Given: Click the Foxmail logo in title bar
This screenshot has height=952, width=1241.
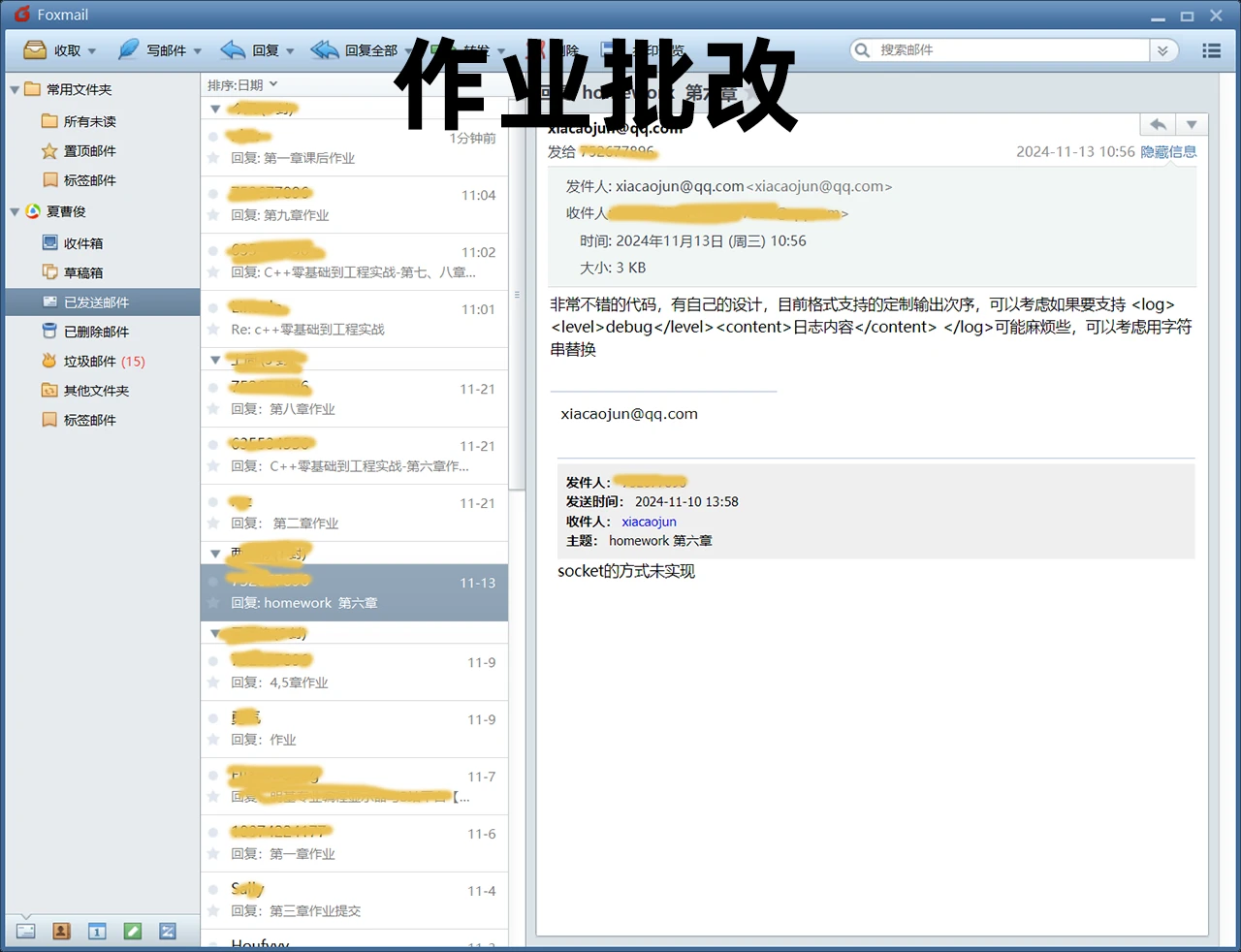Looking at the screenshot, I should pyautogui.click(x=23, y=15).
